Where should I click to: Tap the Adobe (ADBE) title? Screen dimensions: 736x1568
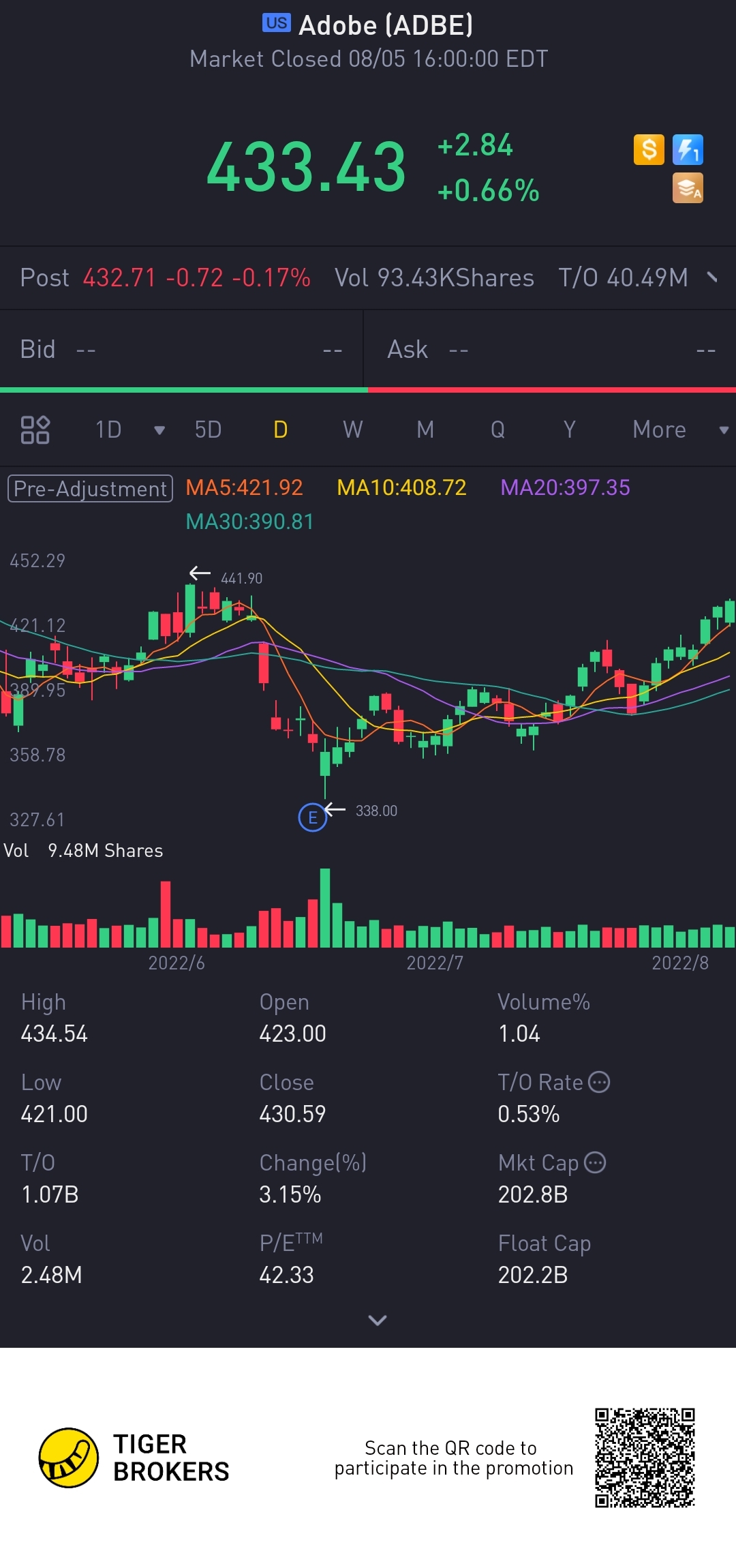click(386, 25)
